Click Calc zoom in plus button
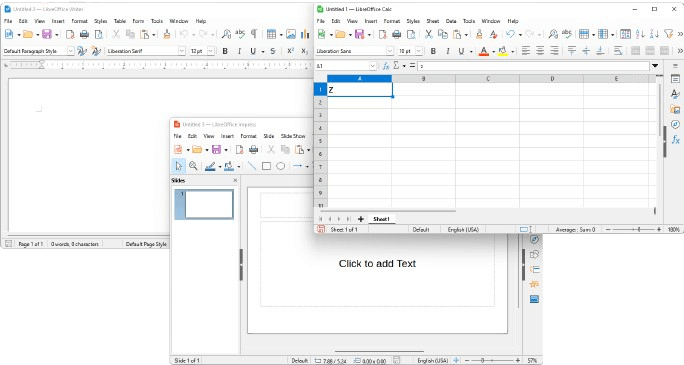This screenshot has height=365, width=684. 659,229
